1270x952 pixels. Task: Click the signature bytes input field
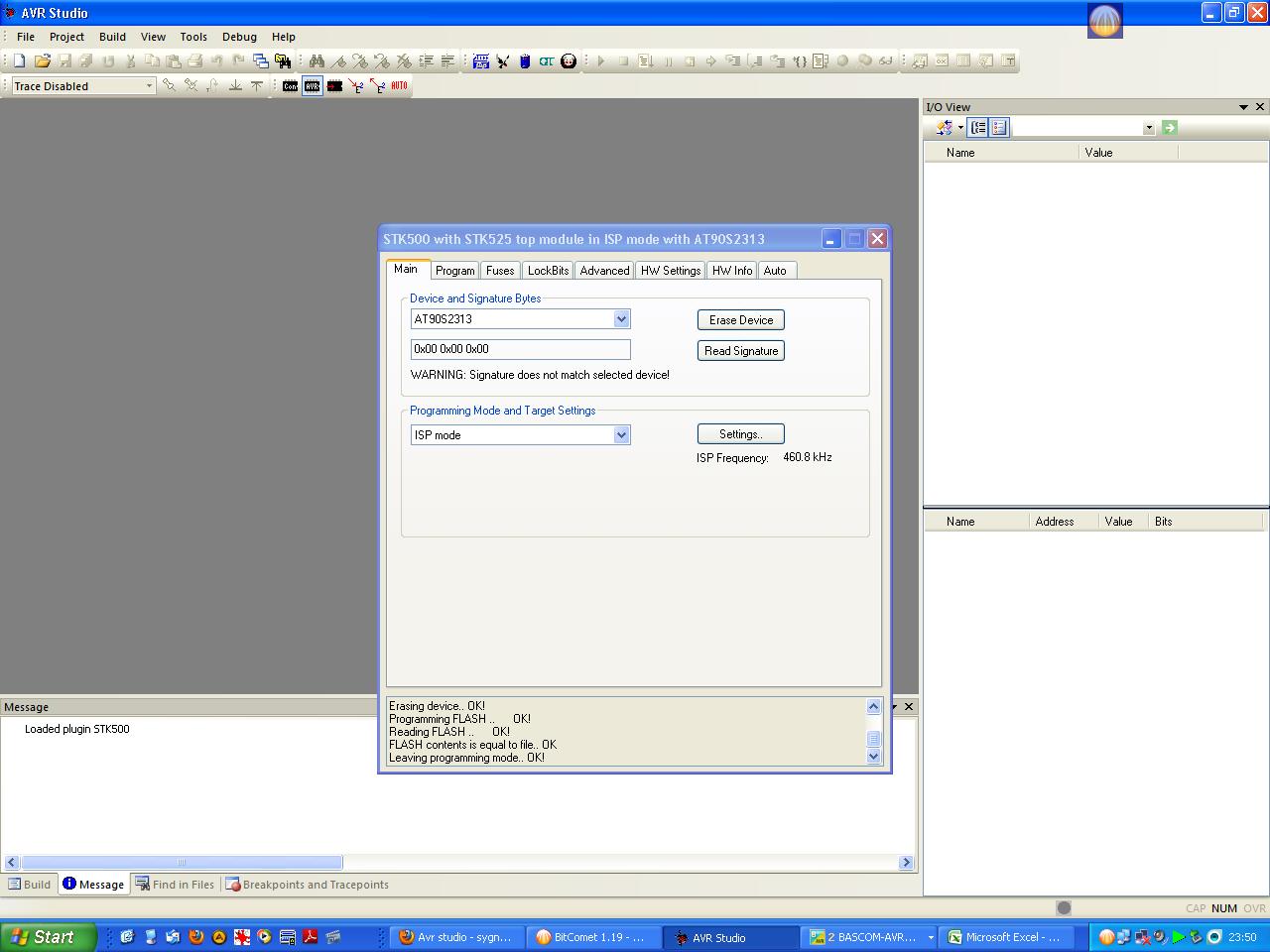pyautogui.click(x=521, y=349)
